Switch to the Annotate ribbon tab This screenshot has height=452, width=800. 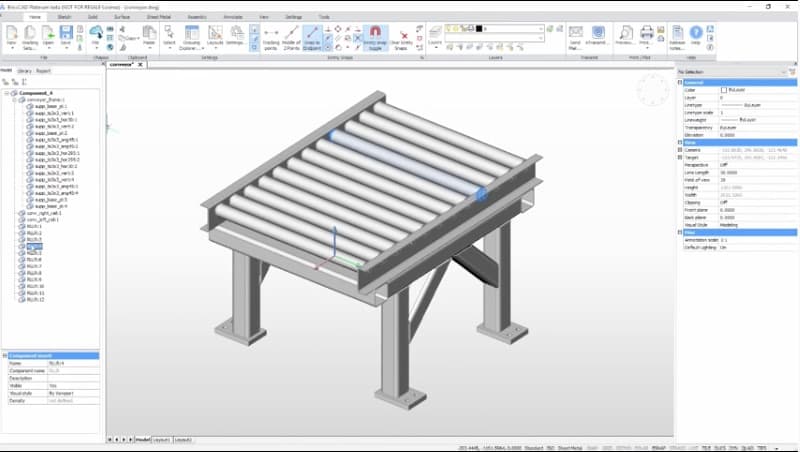point(233,17)
